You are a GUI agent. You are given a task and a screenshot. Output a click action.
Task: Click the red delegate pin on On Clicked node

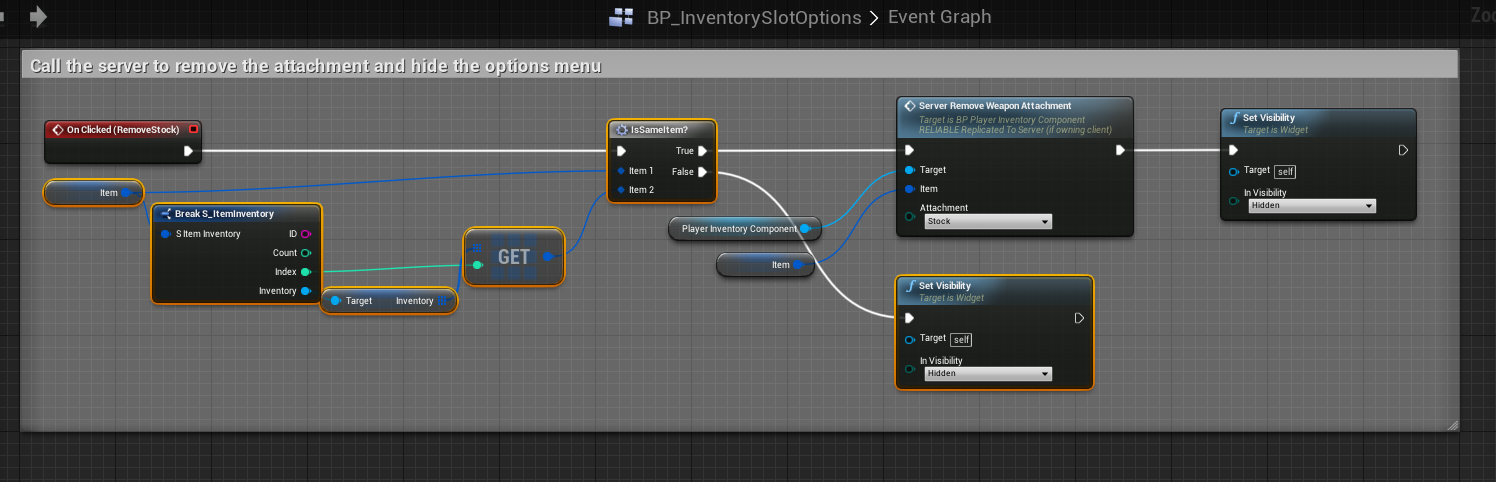193,129
